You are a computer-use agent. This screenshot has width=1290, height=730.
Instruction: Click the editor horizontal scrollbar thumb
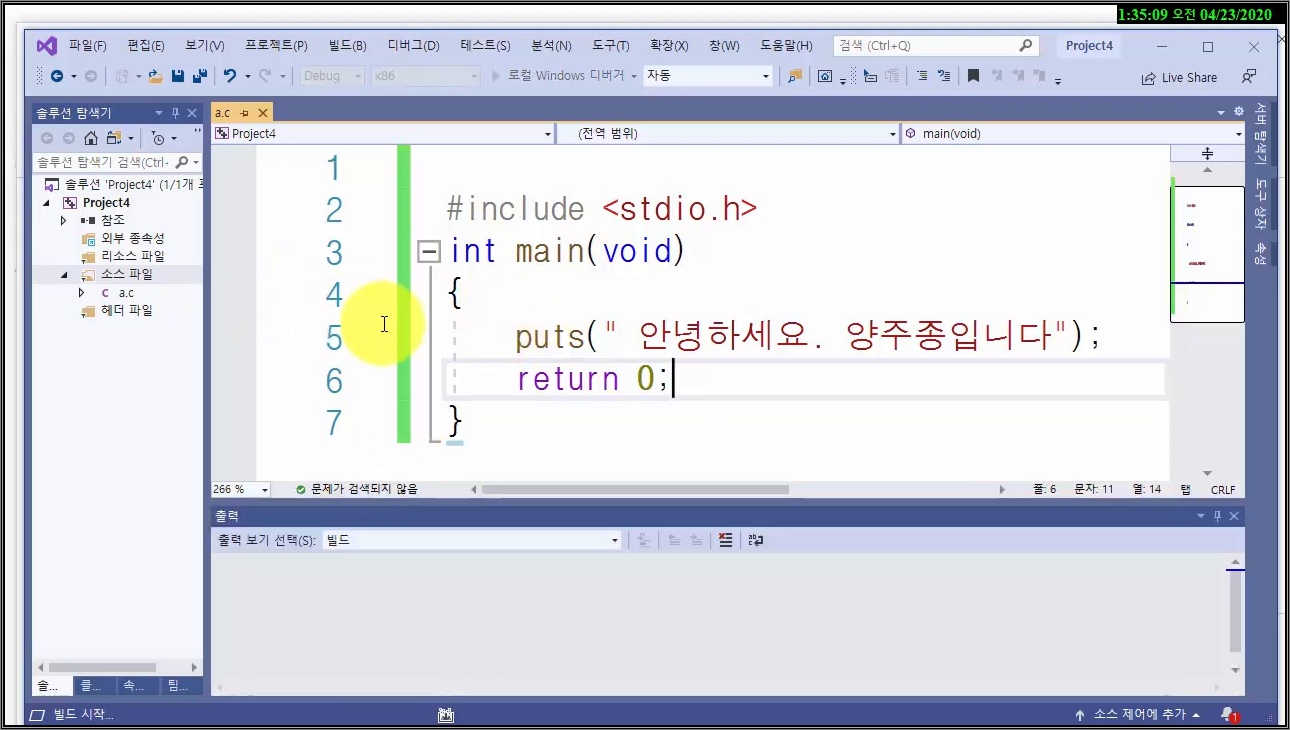[635, 490]
